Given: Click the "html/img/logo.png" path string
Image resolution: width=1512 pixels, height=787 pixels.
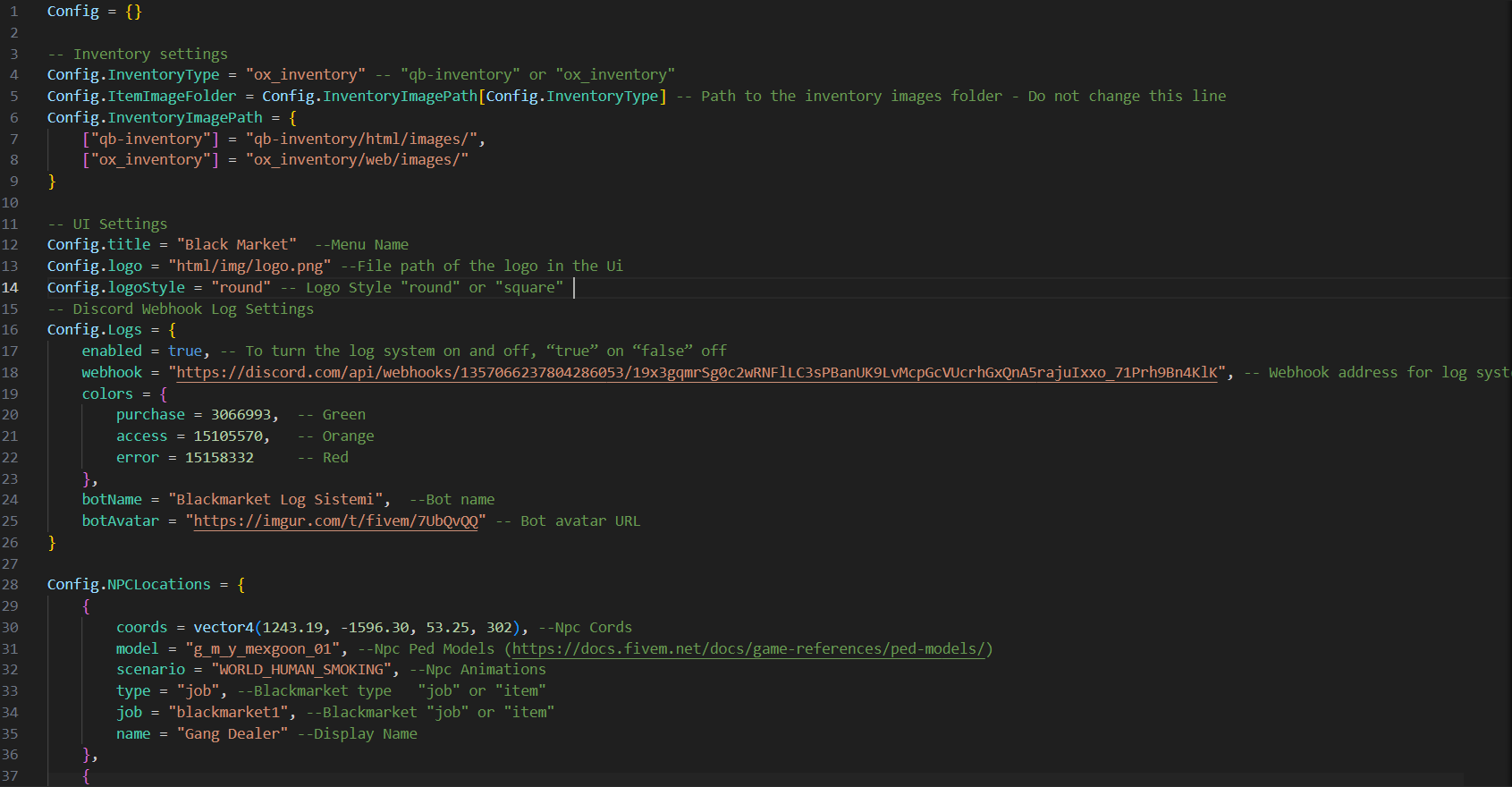Looking at the screenshot, I should 249,266.
